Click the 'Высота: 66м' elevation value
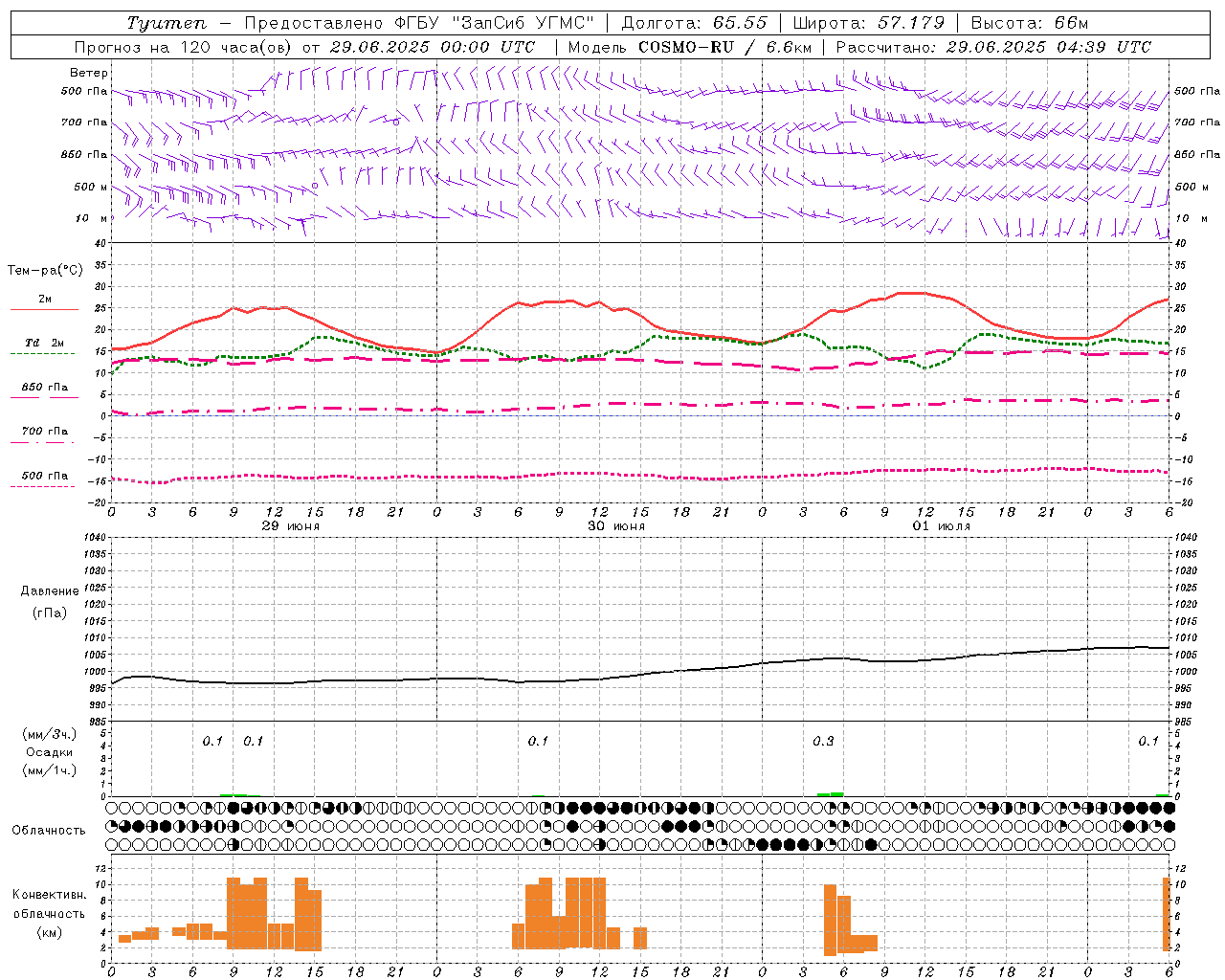 [x=1030, y=23]
